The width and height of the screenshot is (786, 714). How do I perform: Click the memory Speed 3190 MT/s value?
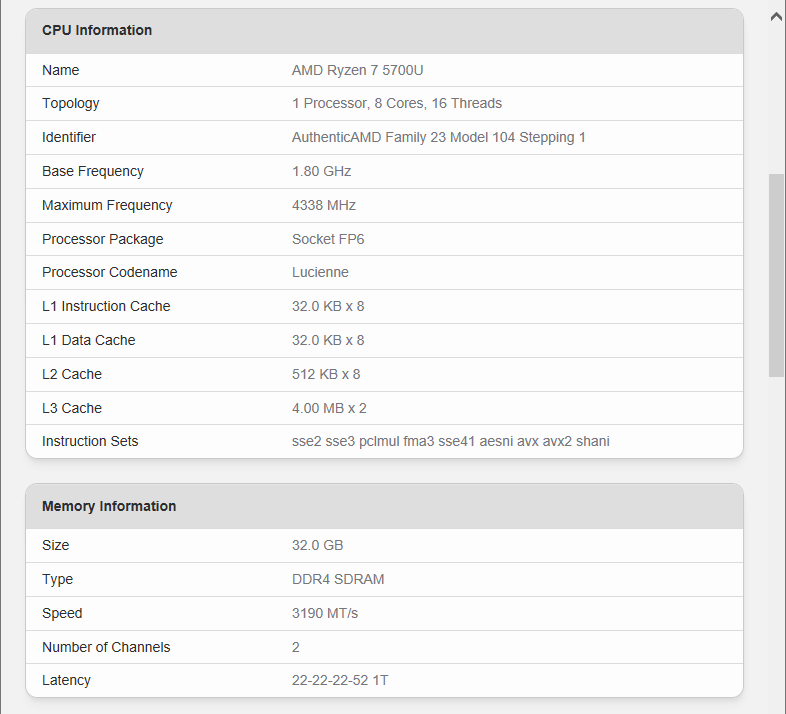click(x=324, y=613)
